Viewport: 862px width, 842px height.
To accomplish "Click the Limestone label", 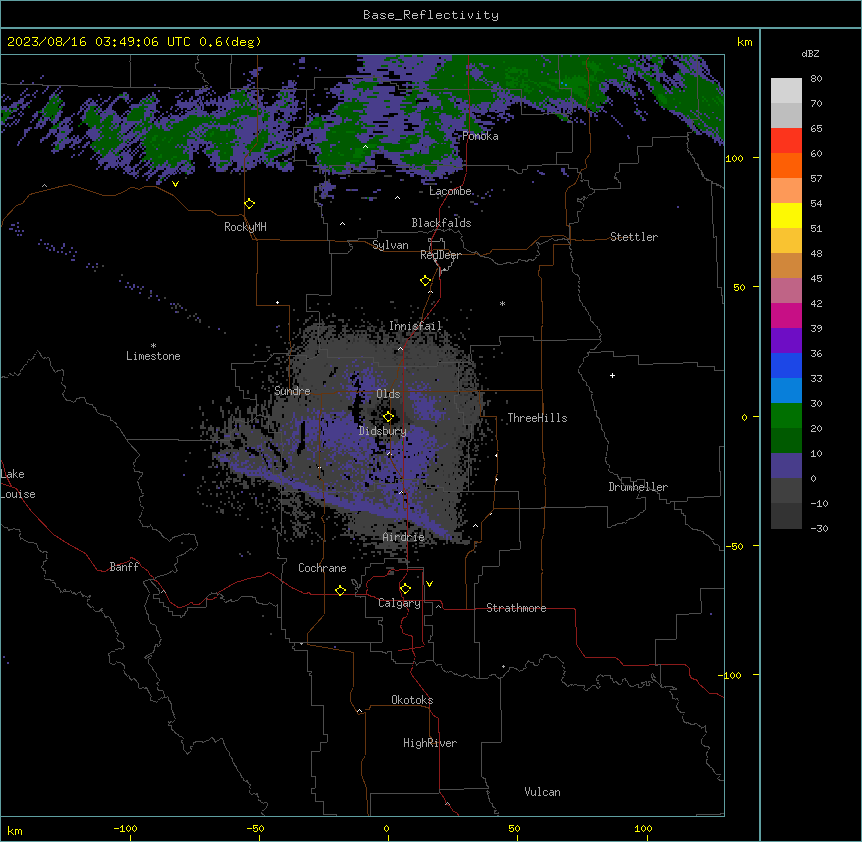I will [153, 356].
